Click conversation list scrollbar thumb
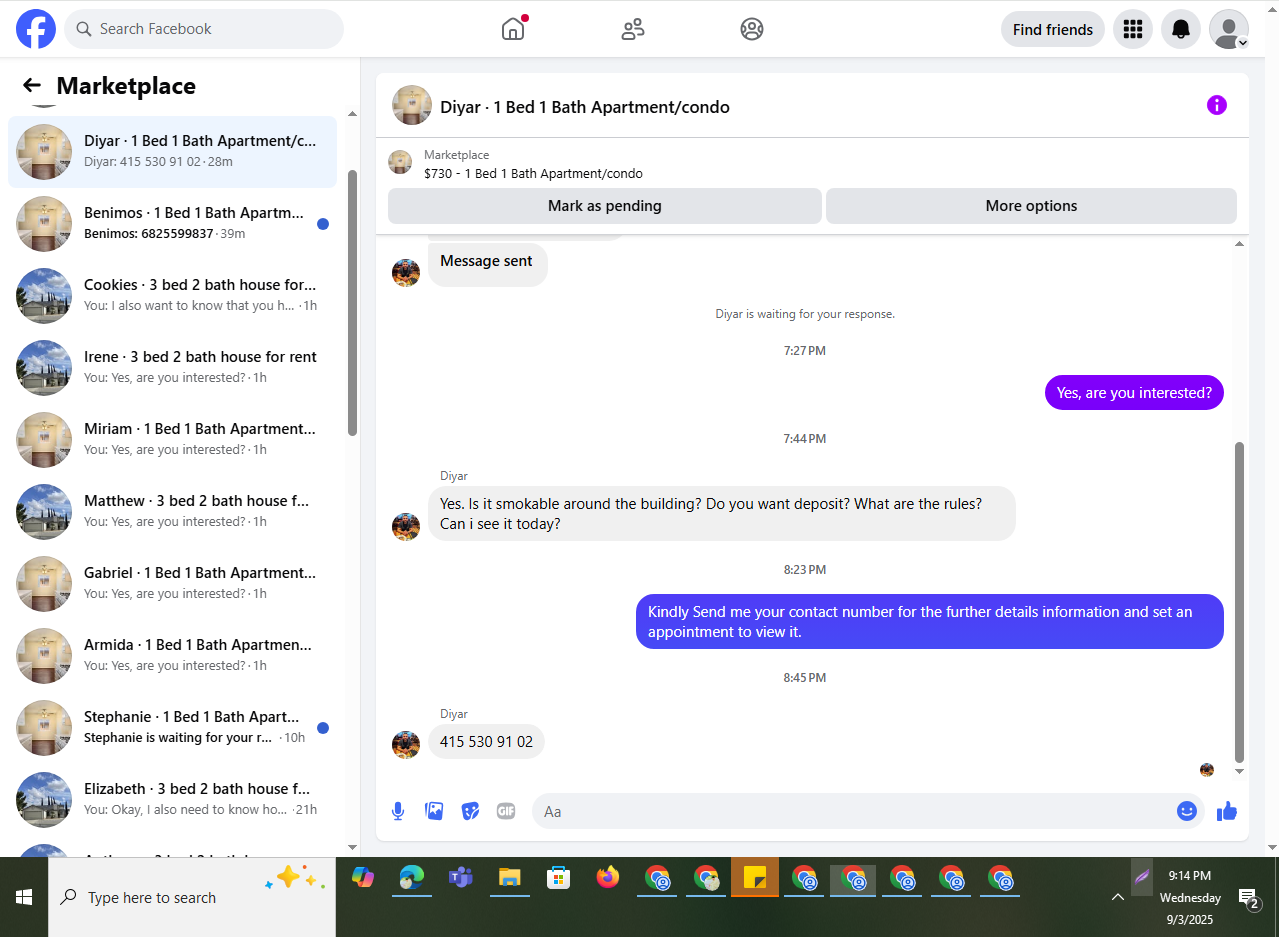This screenshot has width=1279, height=937. (352, 302)
